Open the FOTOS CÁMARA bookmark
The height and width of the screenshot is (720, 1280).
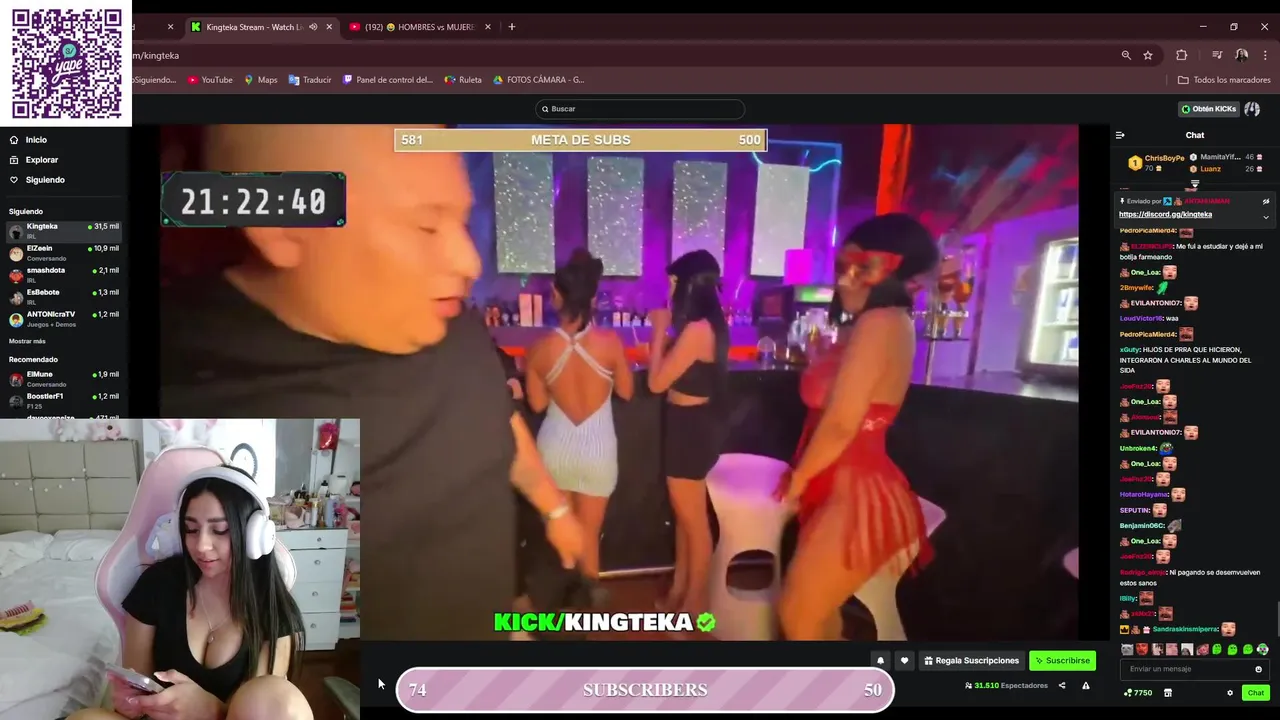point(538,80)
